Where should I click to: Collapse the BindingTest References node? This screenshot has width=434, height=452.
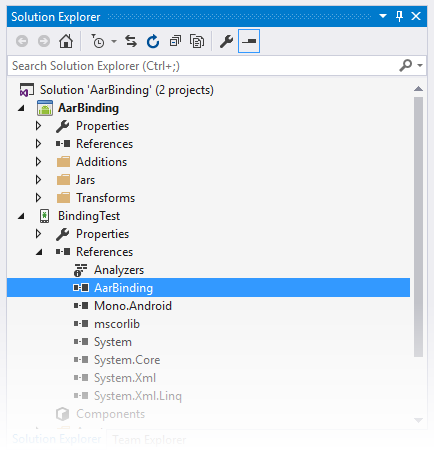[39, 252]
